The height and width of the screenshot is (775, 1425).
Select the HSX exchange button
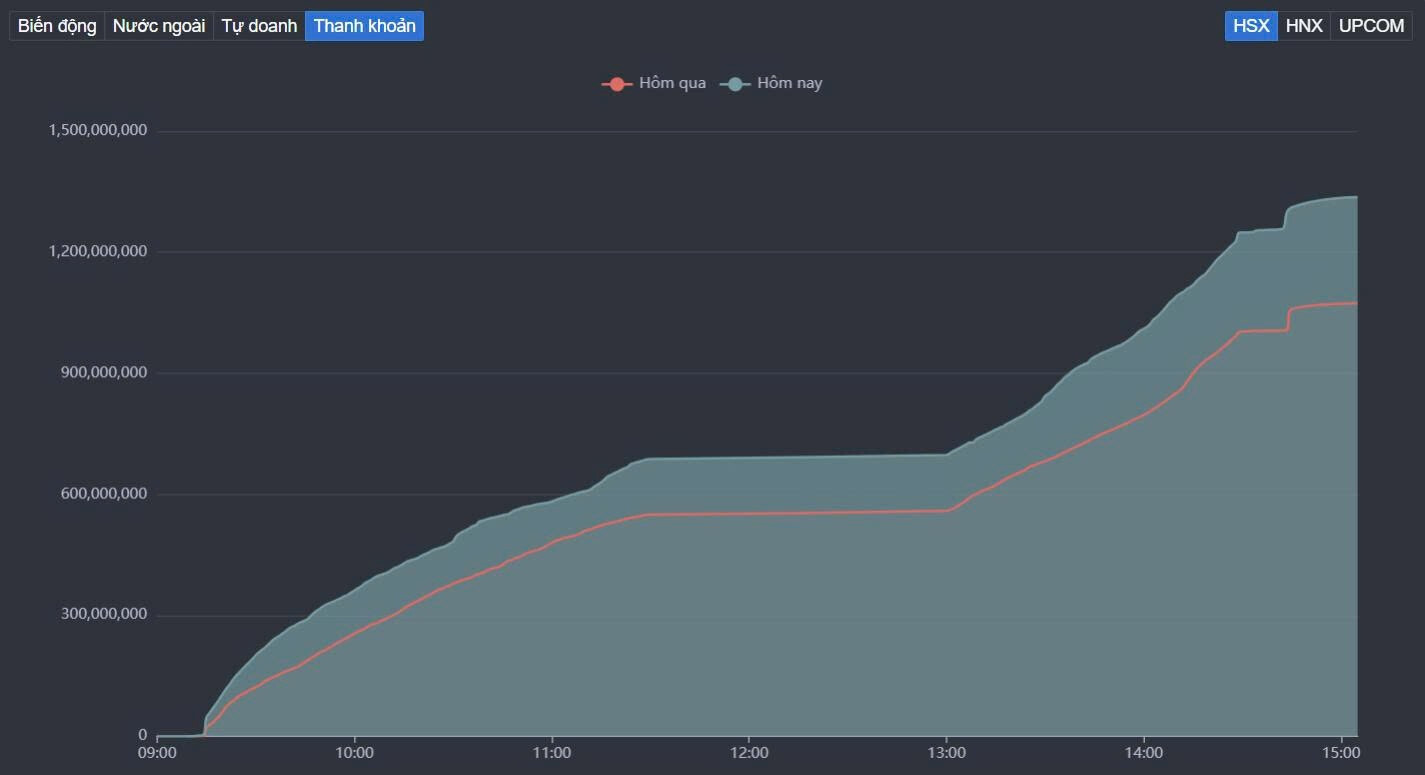1251,26
